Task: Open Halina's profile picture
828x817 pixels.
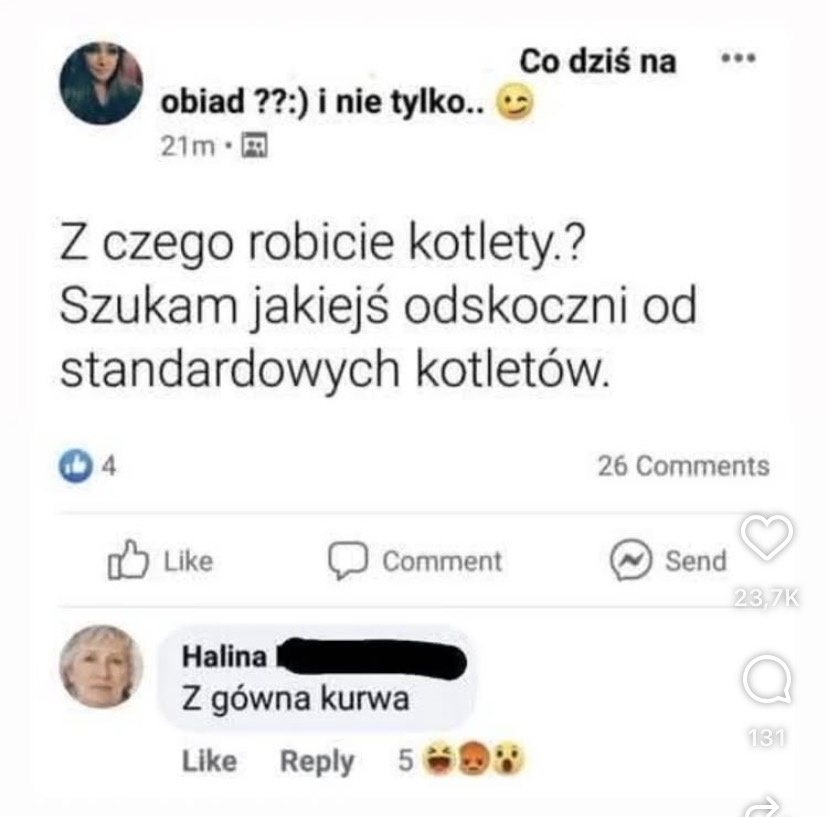Action: [x=101, y=666]
